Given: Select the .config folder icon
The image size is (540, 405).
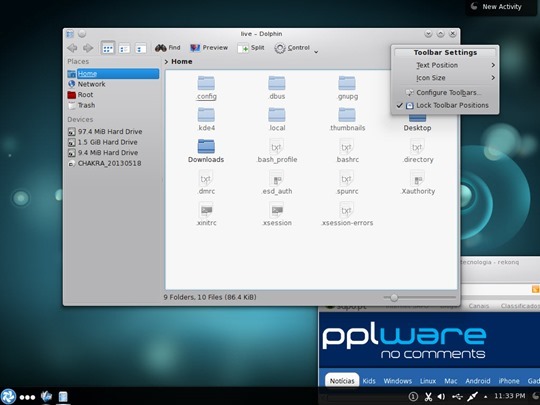Looking at the screenshot, I should pos(206,83).
